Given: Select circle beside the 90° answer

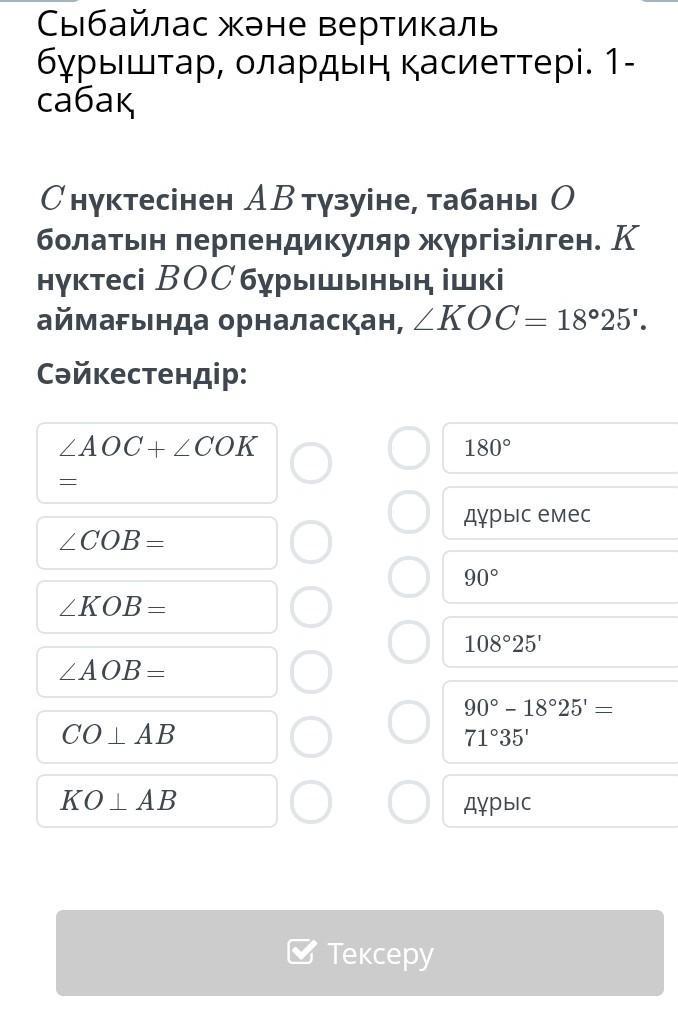Looking at the screenshot, I should click(x=409, y=577).
